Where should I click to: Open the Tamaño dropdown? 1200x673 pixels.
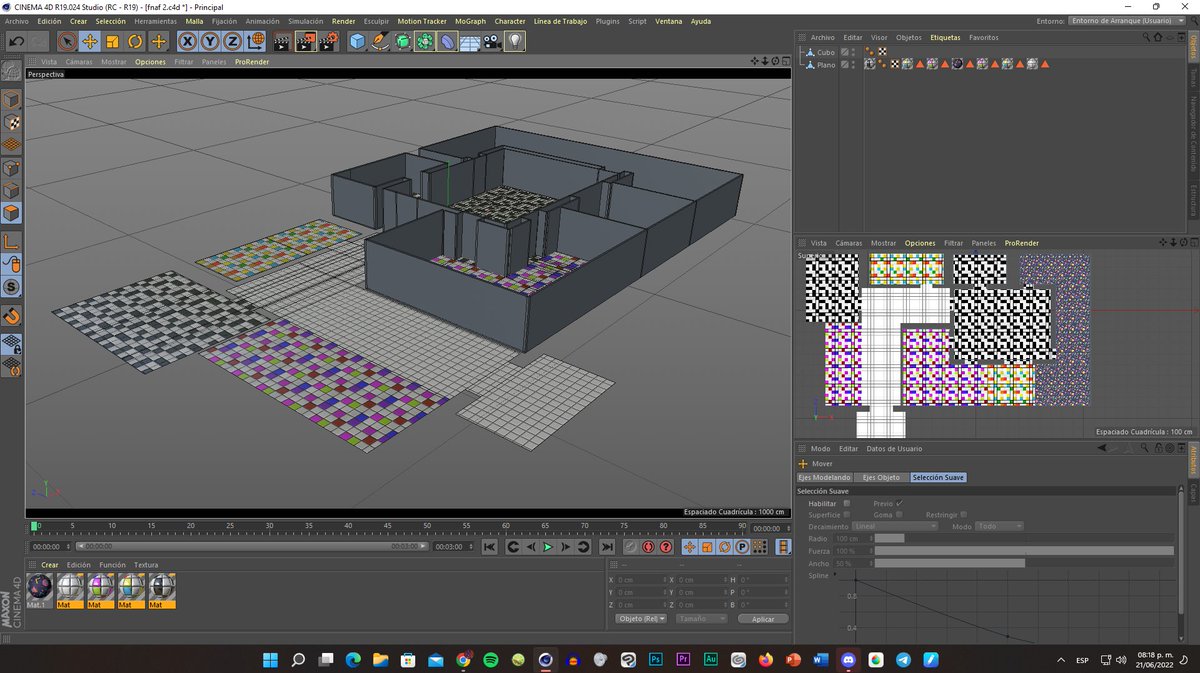703,619
